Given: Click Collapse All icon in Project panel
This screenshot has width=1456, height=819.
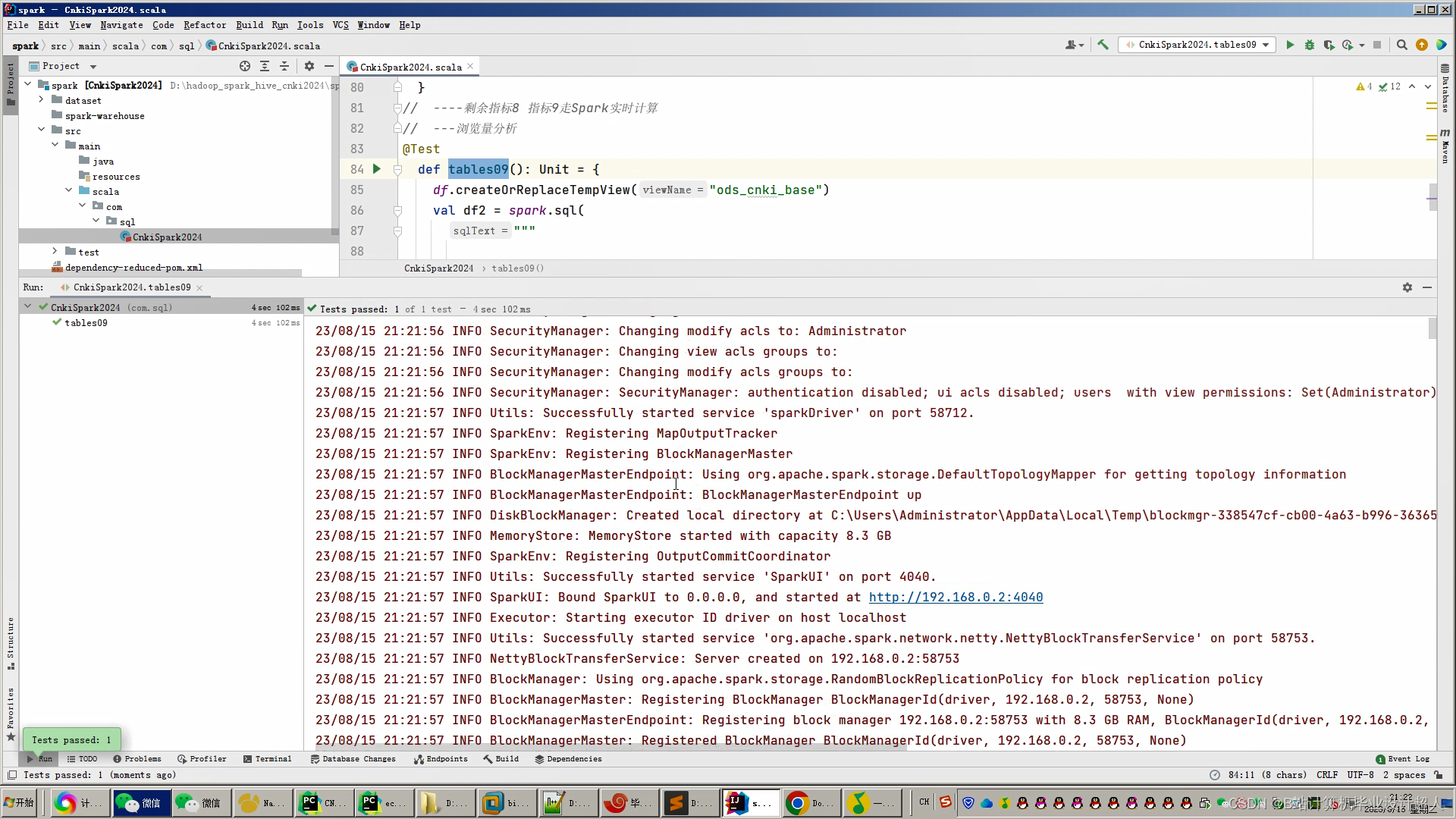Looking at the screenshot, I should (x=284, y=66).
